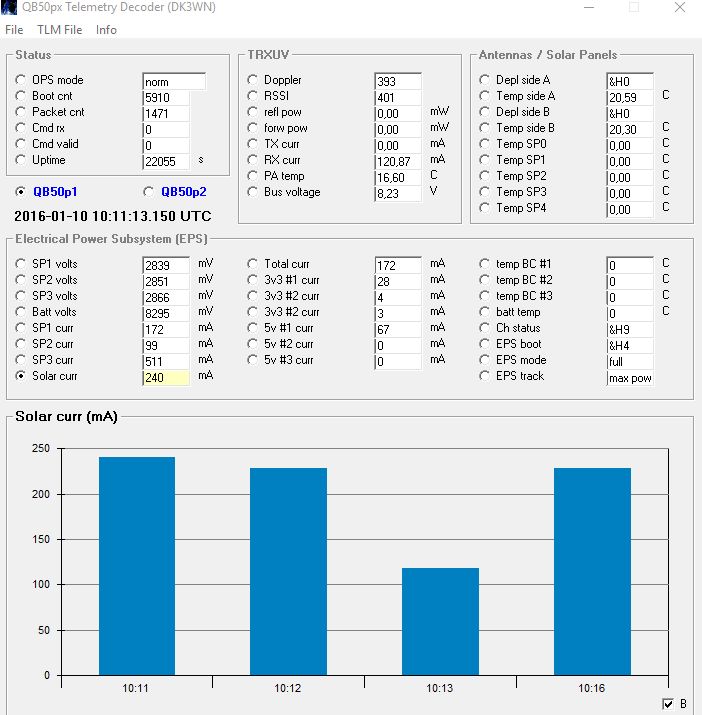Click the 10:11 bar in the chart

(137, 566)
